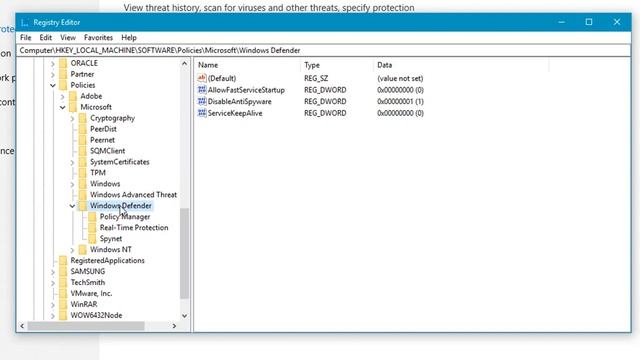This screenshot has height=360, width=640.
Task: Click the Partner folder icon
Action: 63,74
